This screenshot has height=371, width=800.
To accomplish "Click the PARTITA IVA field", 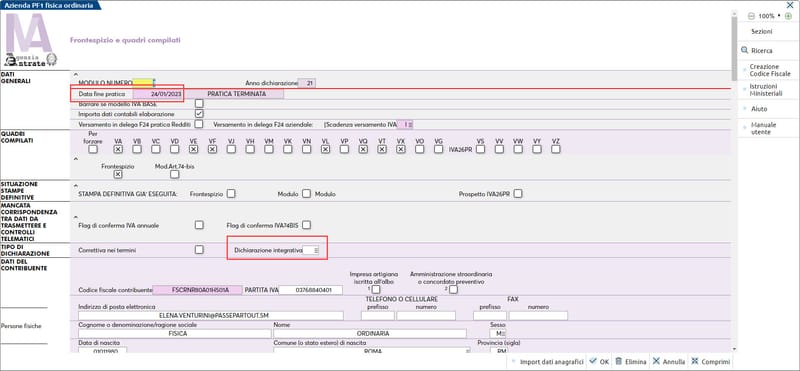I will coord(311,290).
